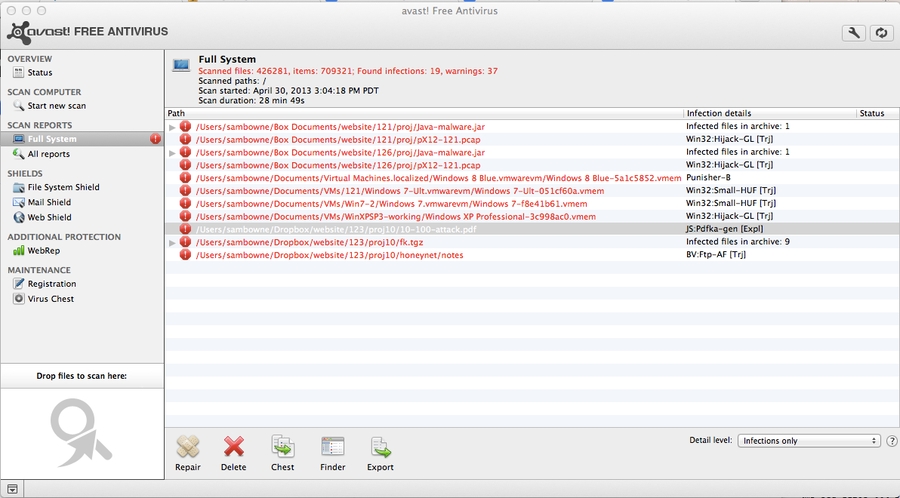
Task: Open the Virus Chest in sidebar
Action: pyautogui.click(x=50, y=298)
